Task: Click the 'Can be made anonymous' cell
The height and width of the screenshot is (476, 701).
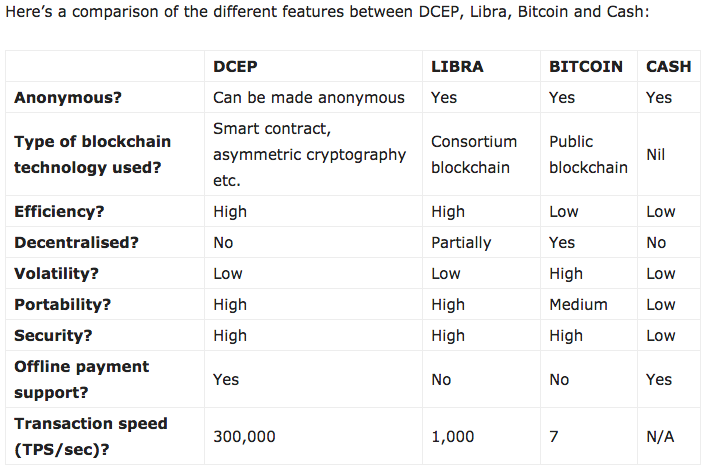Action: (309, 97)
